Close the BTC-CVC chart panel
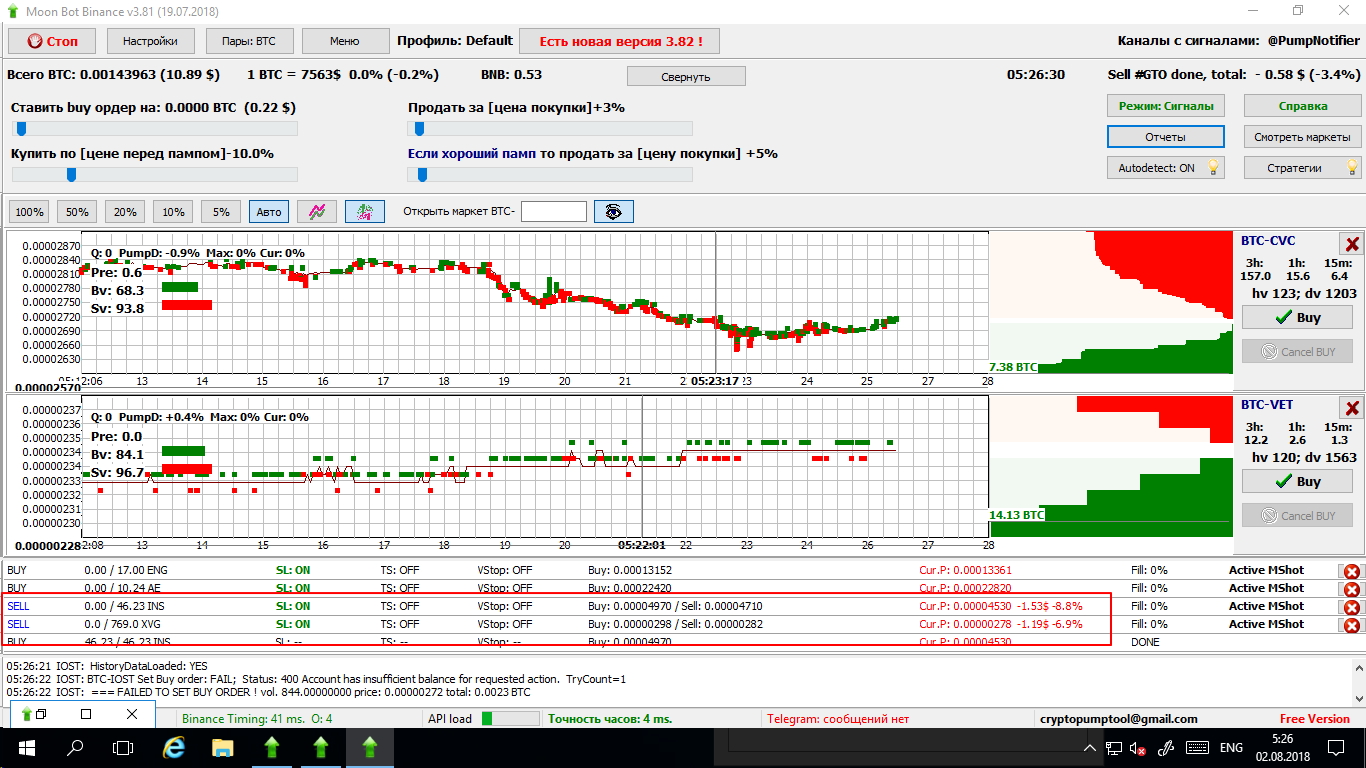1366x768 pixels. pos(1352,244)
